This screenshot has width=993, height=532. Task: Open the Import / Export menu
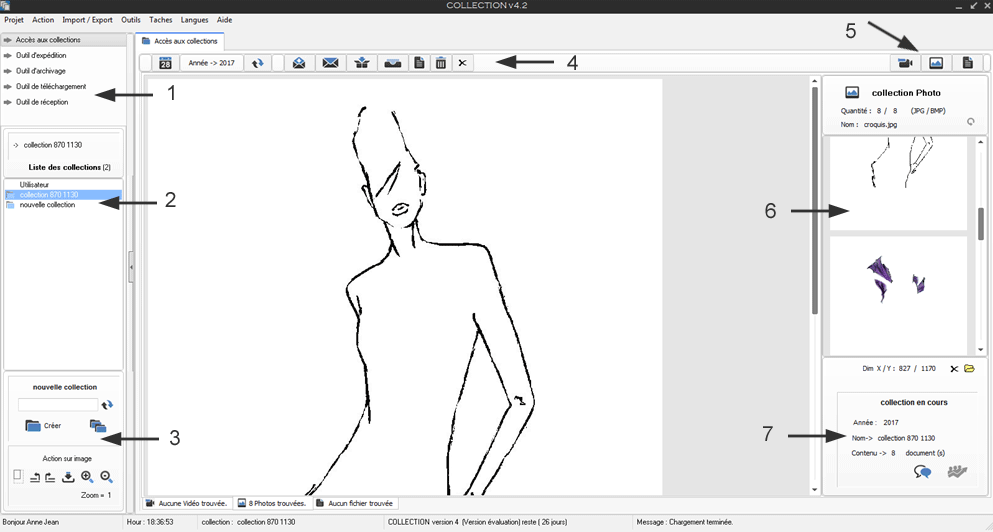click(x=87, y=20)
